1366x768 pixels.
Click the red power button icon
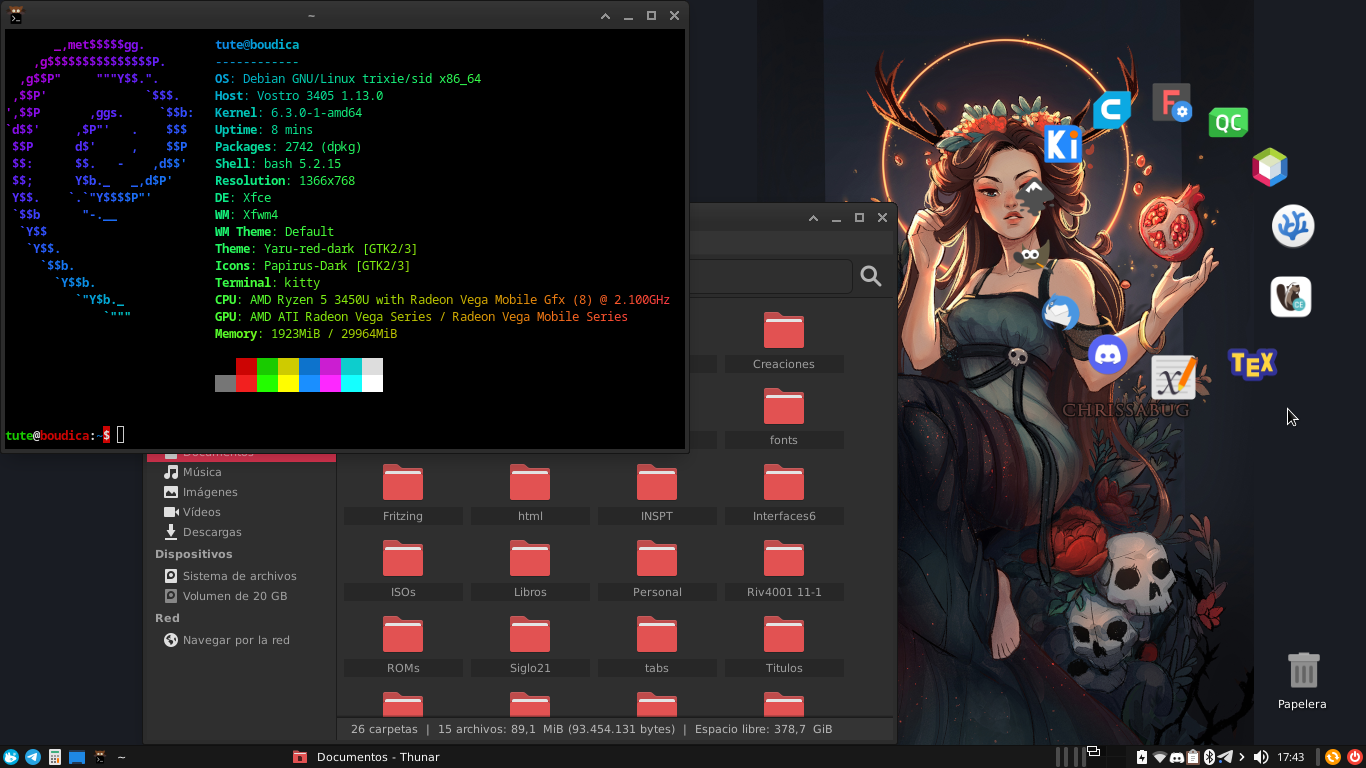coord(1355,757)
